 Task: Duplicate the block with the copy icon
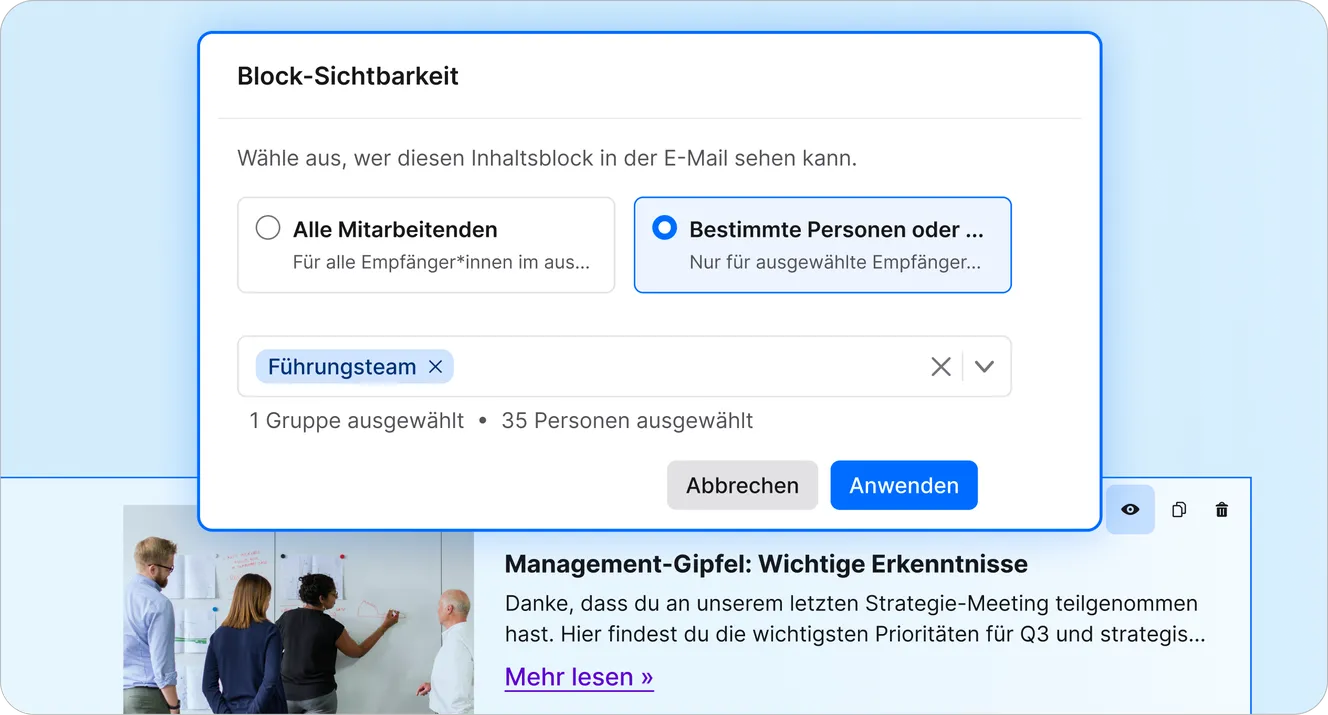coord(1179,510)
